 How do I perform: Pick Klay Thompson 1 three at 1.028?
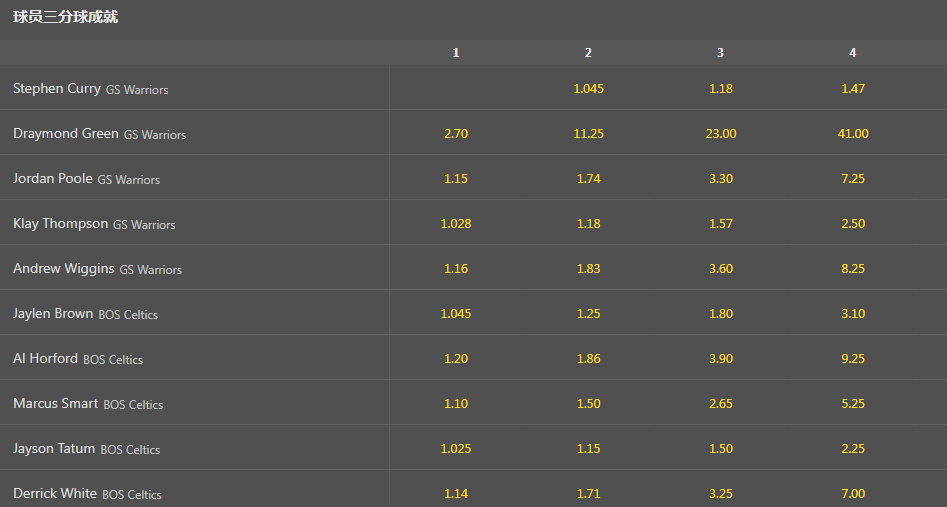coord(456,224)
